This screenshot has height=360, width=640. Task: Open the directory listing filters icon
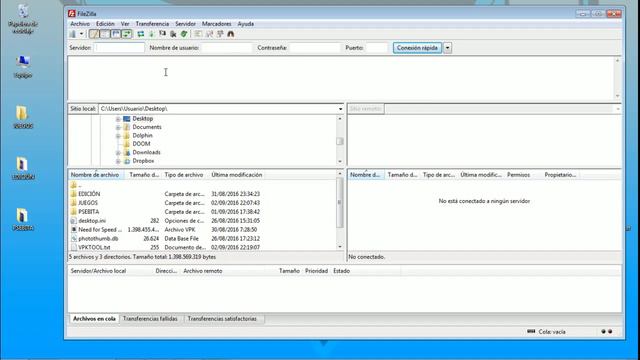(198, 34)
